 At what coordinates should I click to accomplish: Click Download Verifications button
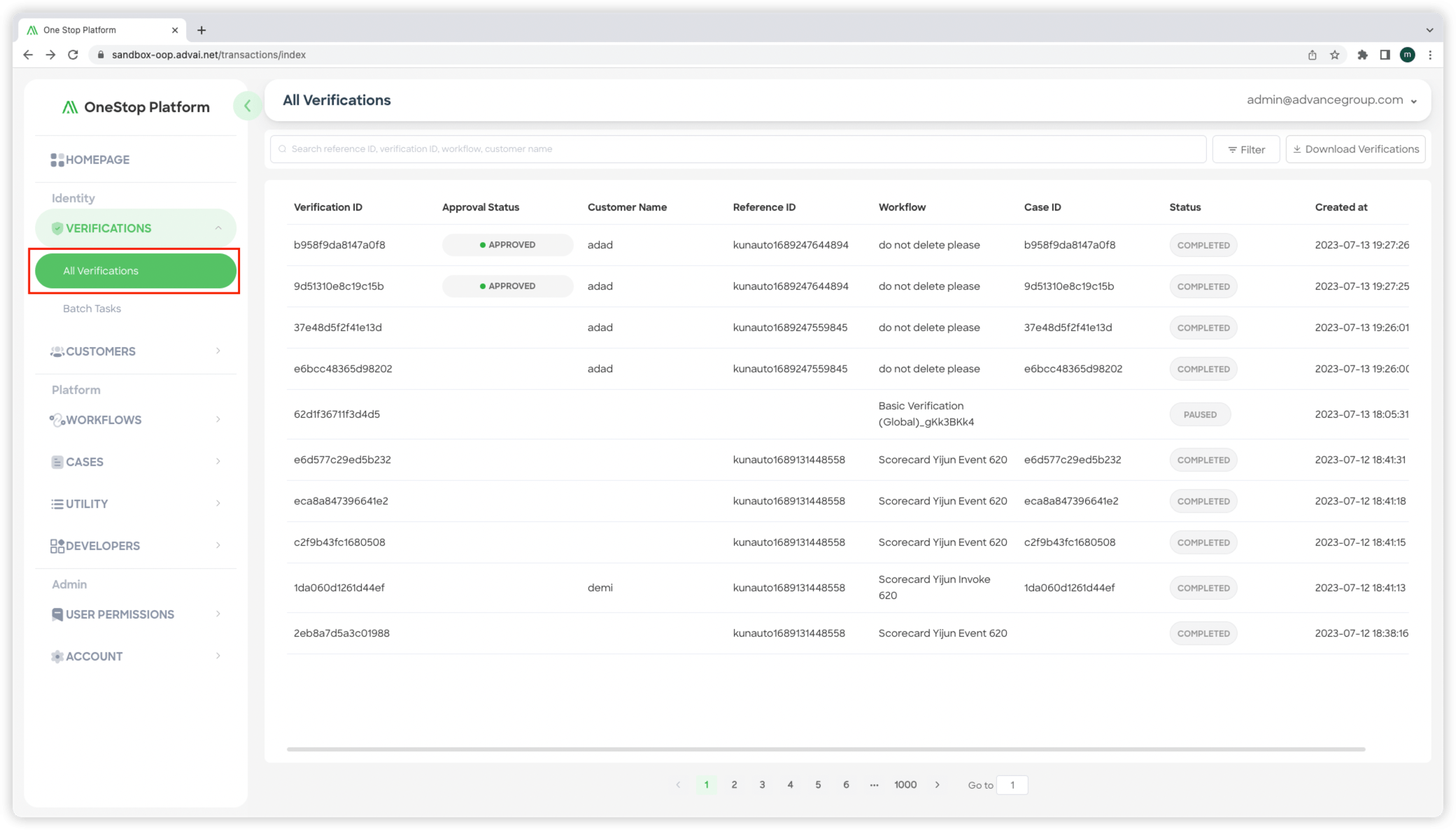point(1355,150)
